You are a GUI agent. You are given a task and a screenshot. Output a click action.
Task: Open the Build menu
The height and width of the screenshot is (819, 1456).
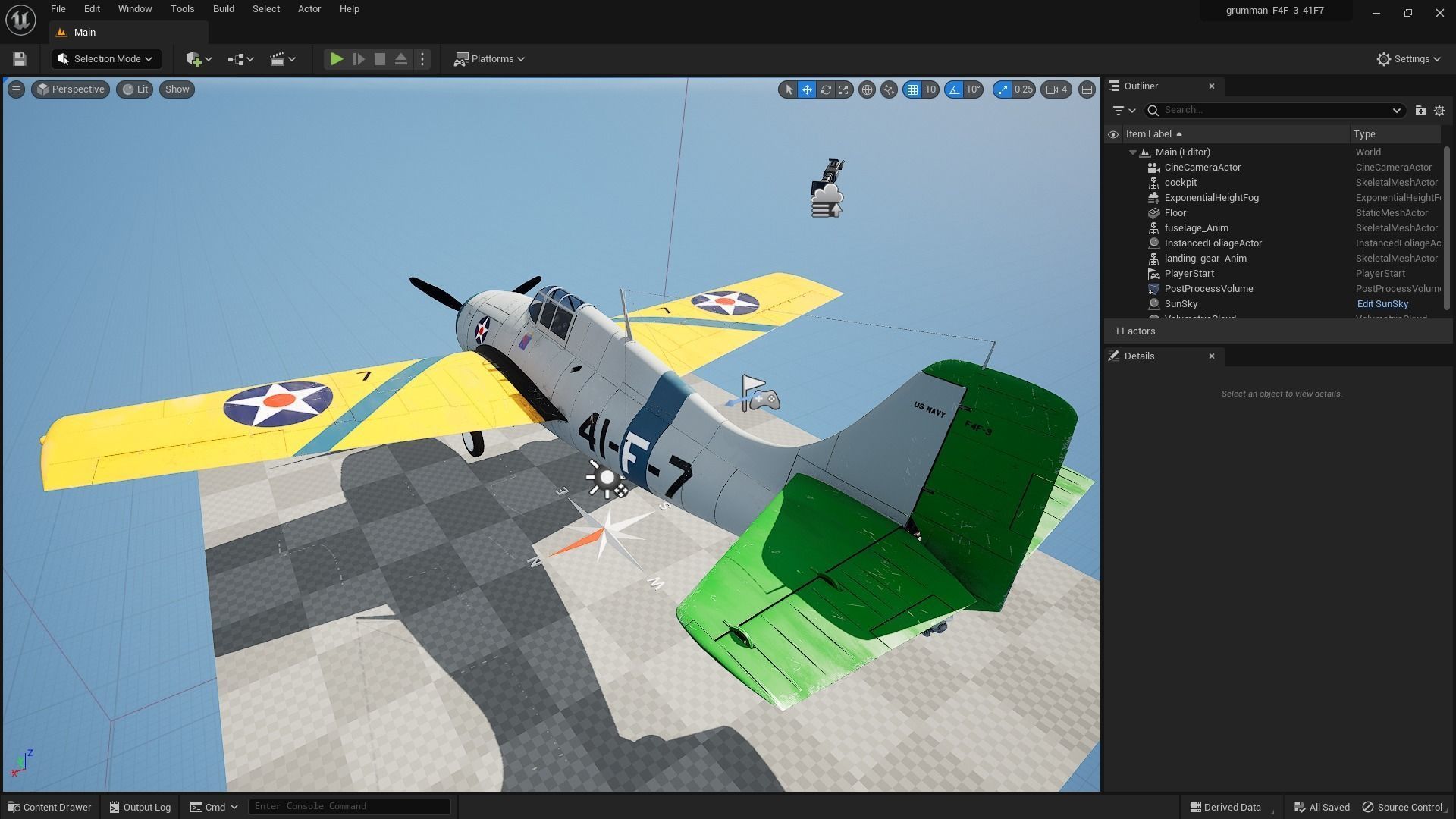pyautogui.click(x=223, y=9)
